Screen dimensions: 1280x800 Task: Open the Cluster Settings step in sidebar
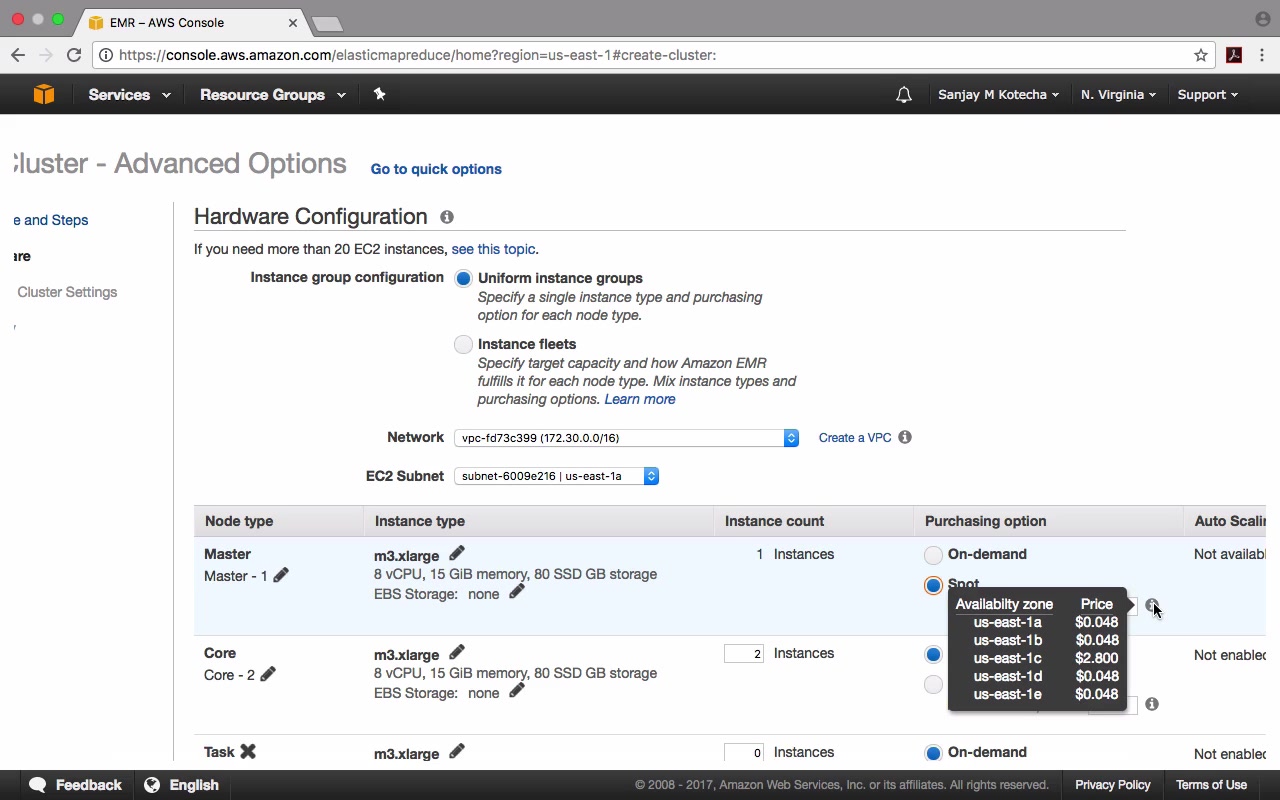(x=67, y=292)
